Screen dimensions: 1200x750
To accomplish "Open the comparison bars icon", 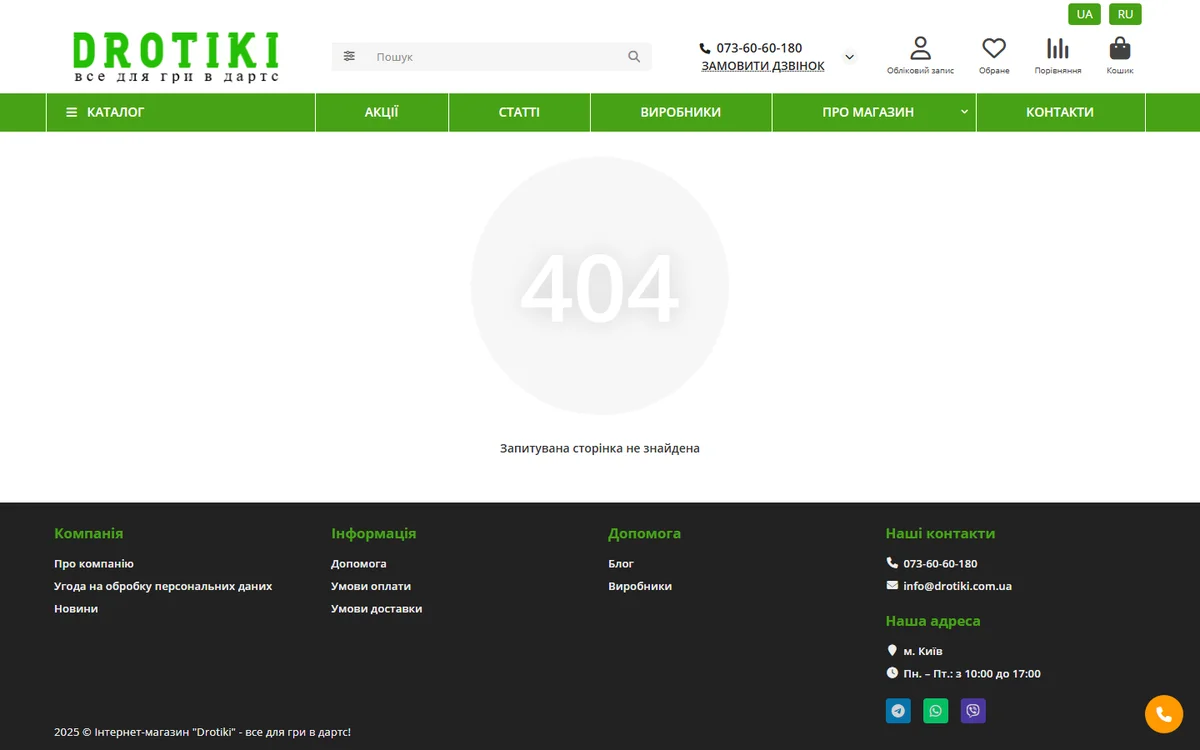I will pos(1058,48).
